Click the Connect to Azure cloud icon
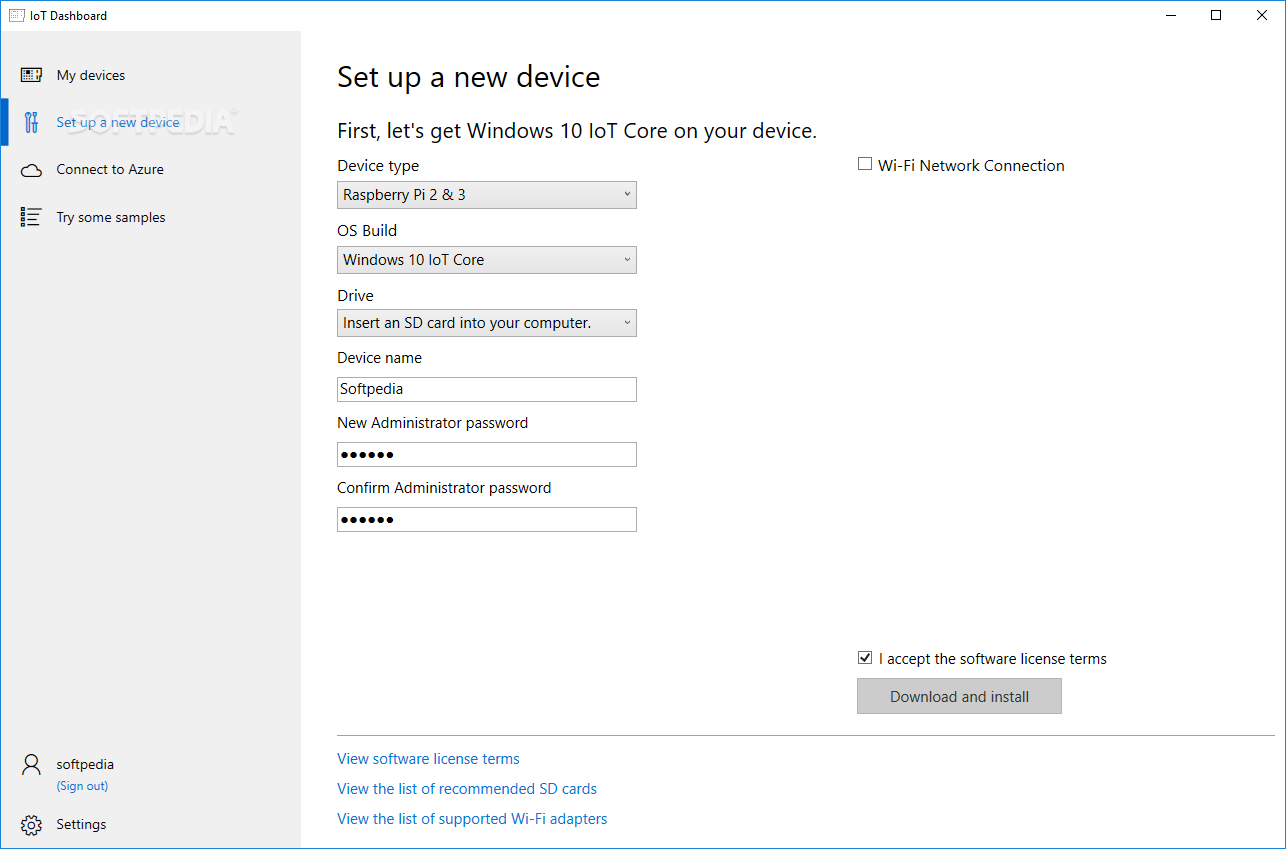This screenshot has height=849, width=1286. (31, 170)
